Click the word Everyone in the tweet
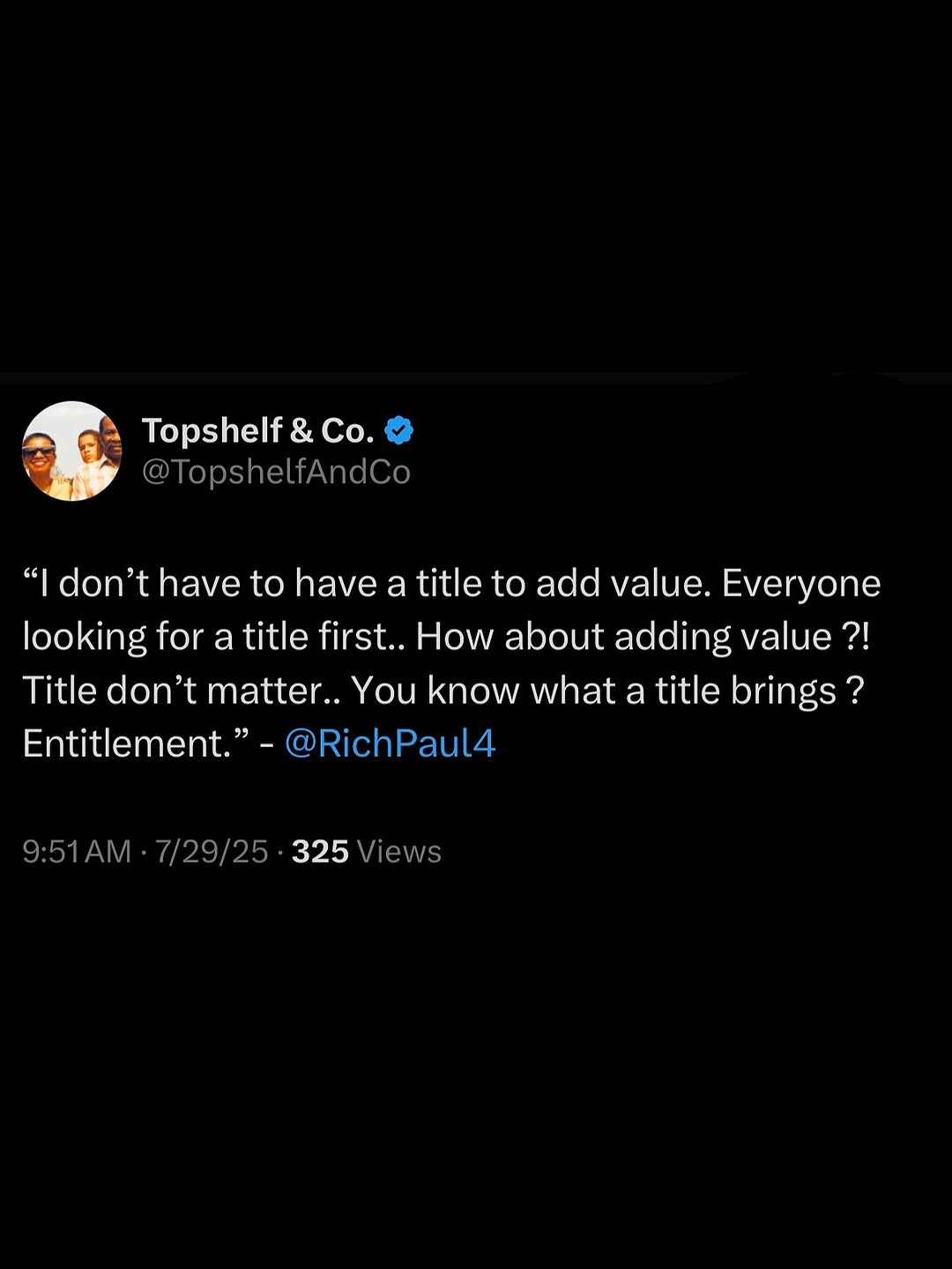 click(800, 583)
